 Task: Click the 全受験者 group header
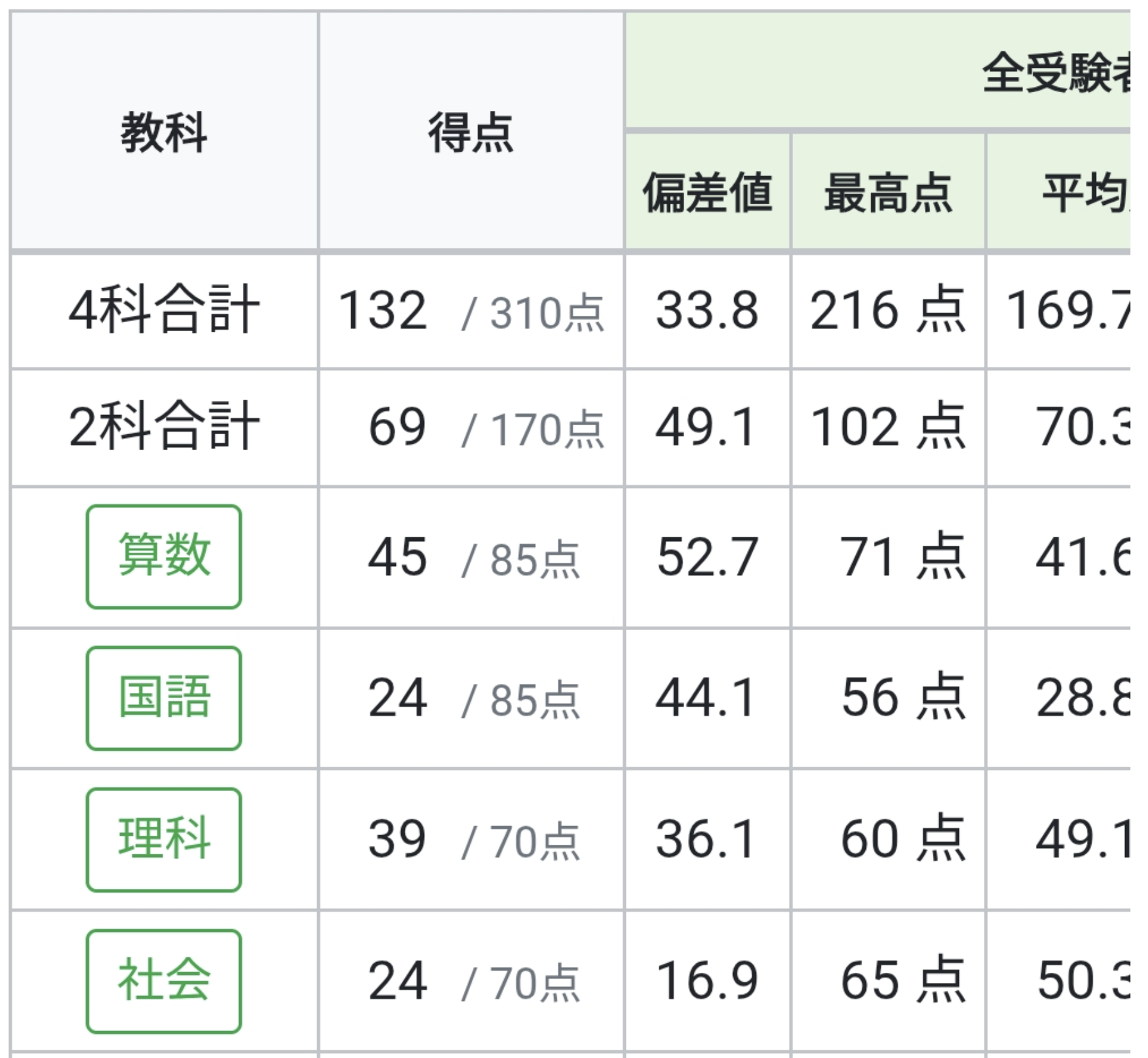[x=1057, y=72]
